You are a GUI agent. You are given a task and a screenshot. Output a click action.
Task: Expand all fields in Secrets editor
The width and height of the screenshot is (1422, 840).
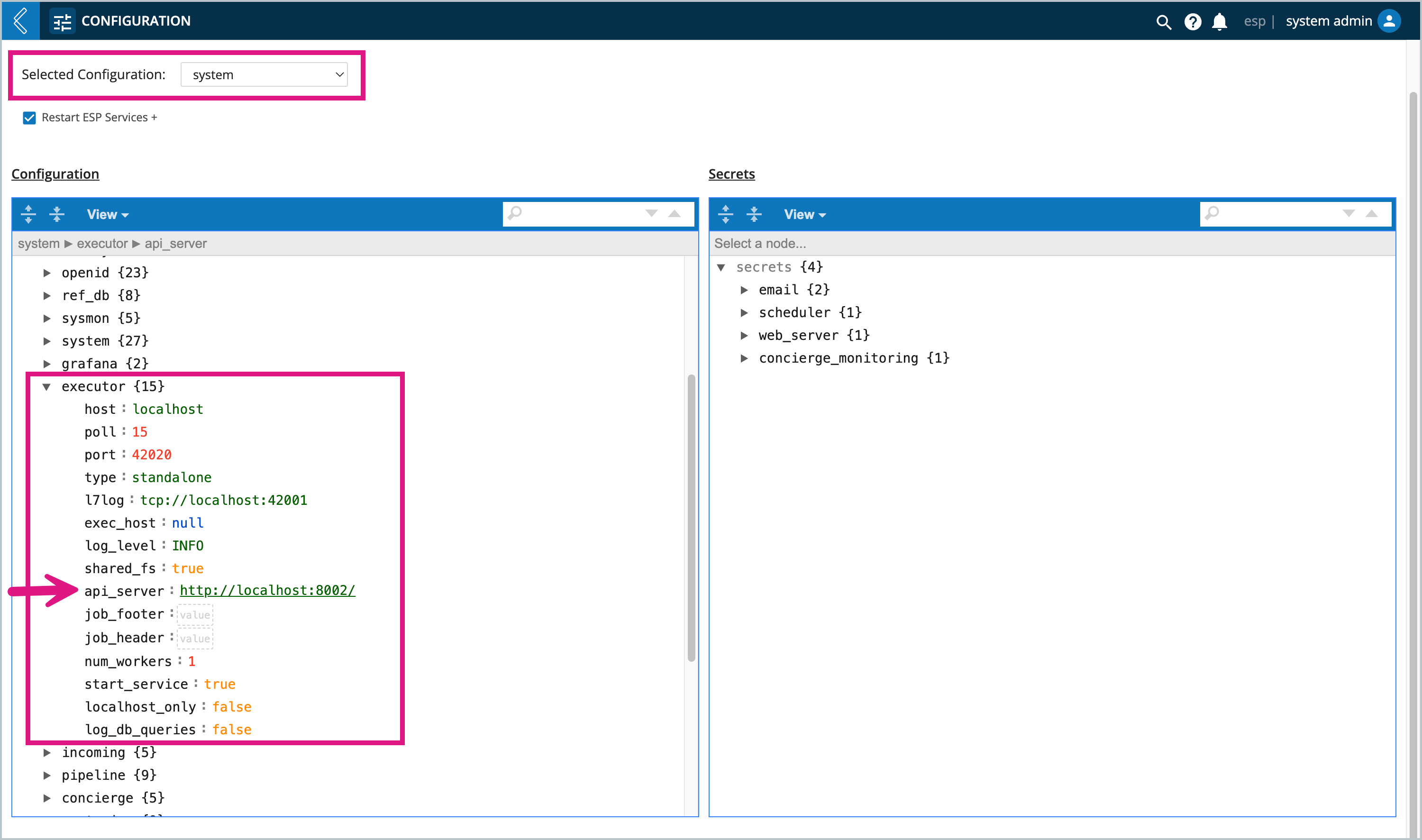(725, 214)
